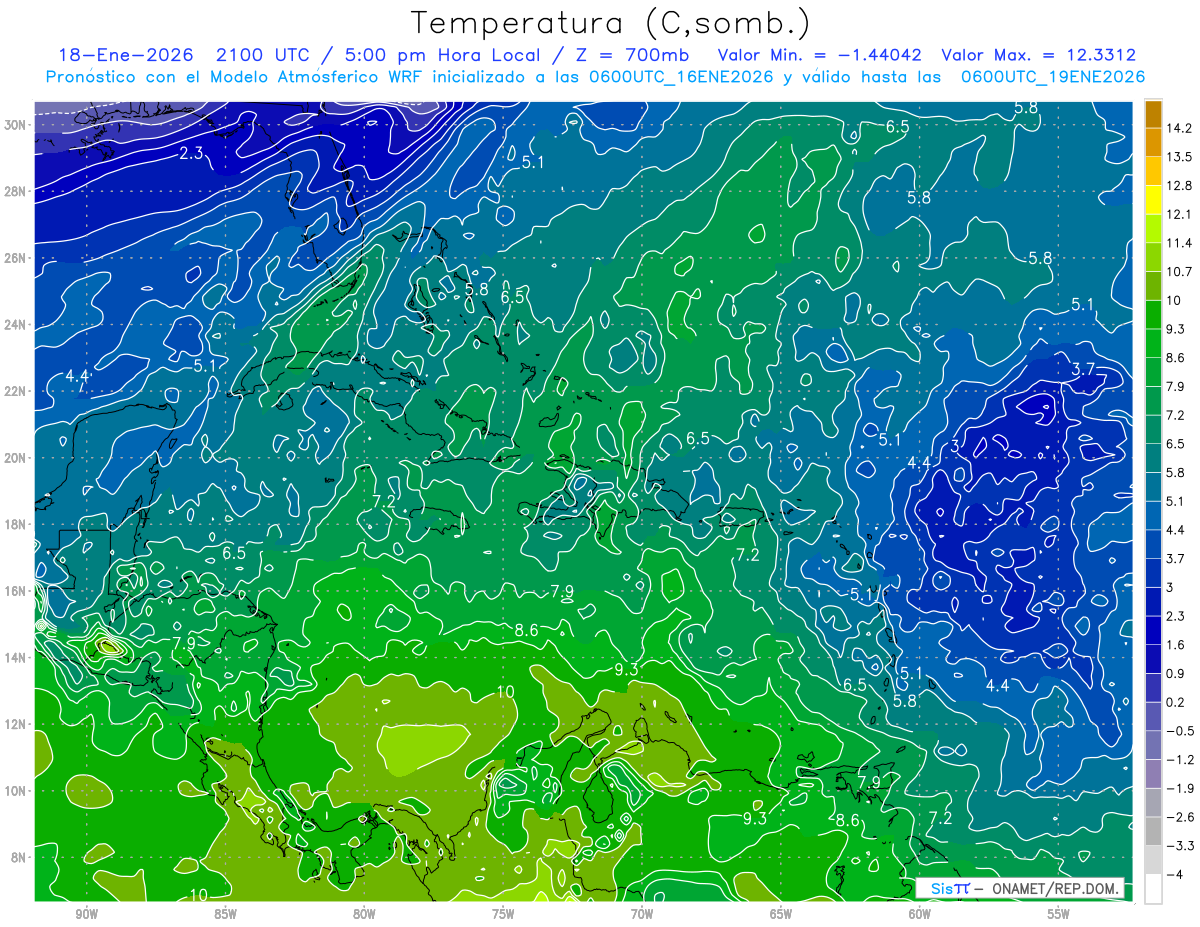Select legend band between 5.8 and 5.1
This screenshot has width=1200, height=927.
pyautogui.click(x=1153, y=486)
